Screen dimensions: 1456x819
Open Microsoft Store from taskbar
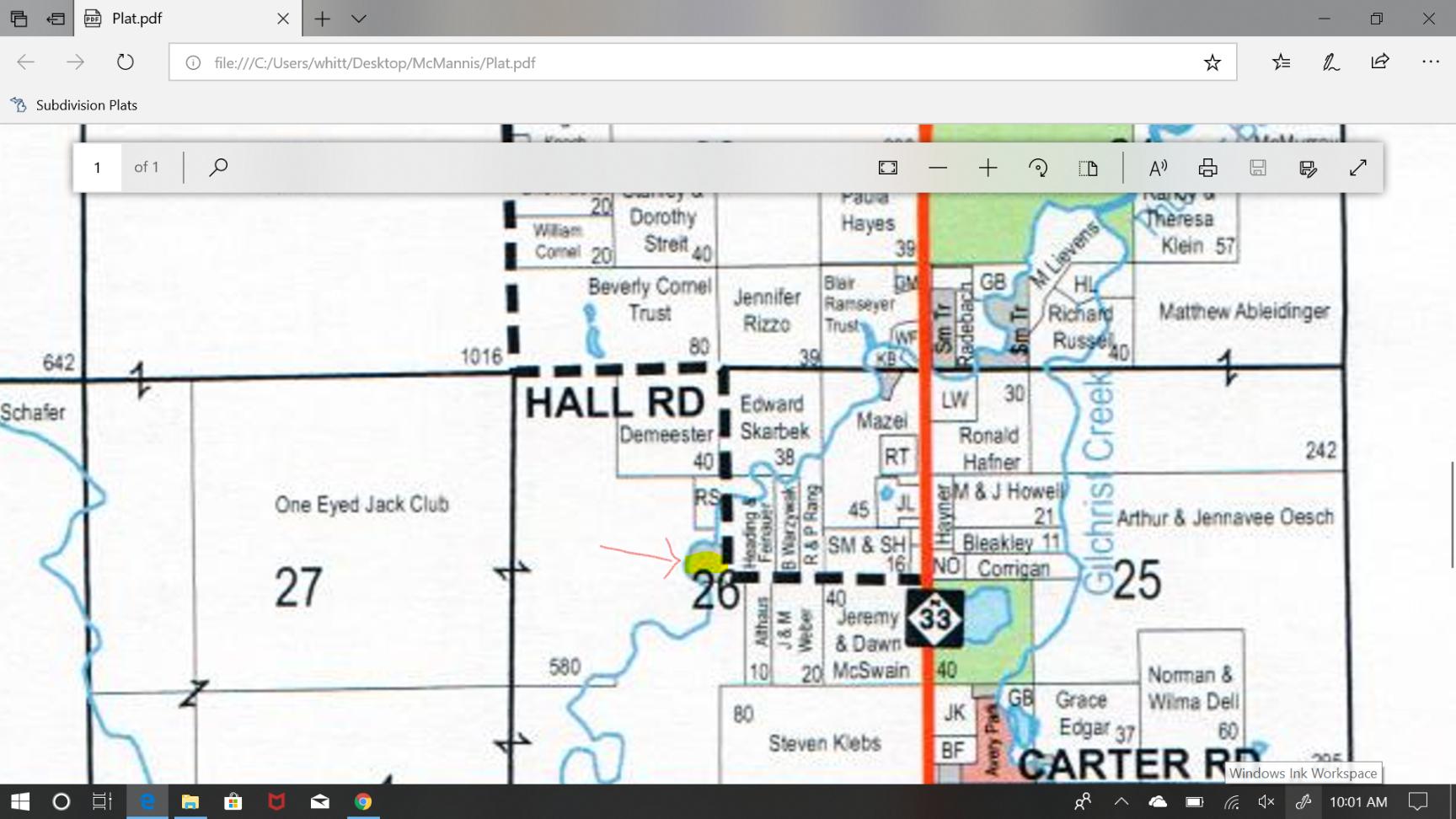click(233, 801)
